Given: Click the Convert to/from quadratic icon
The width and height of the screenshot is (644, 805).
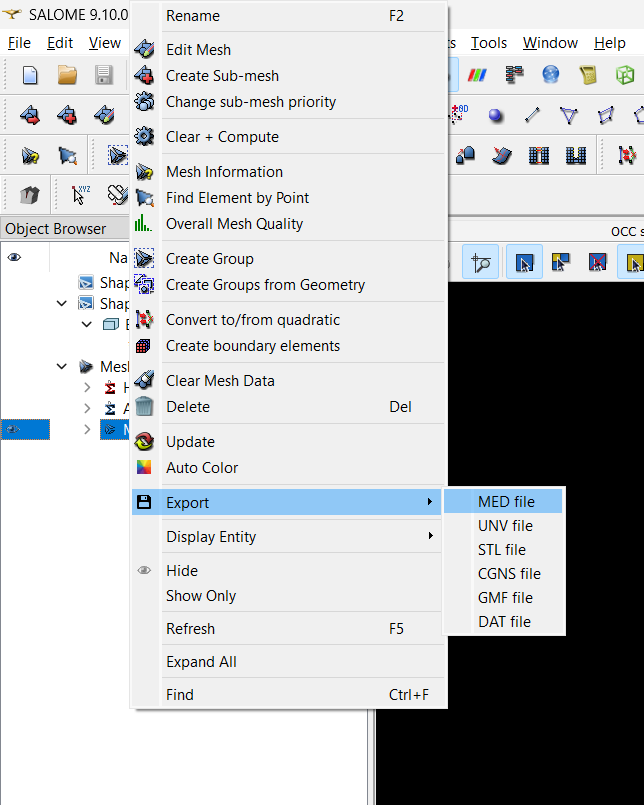Looking at the screenshot, I should (x=144, y=319).
